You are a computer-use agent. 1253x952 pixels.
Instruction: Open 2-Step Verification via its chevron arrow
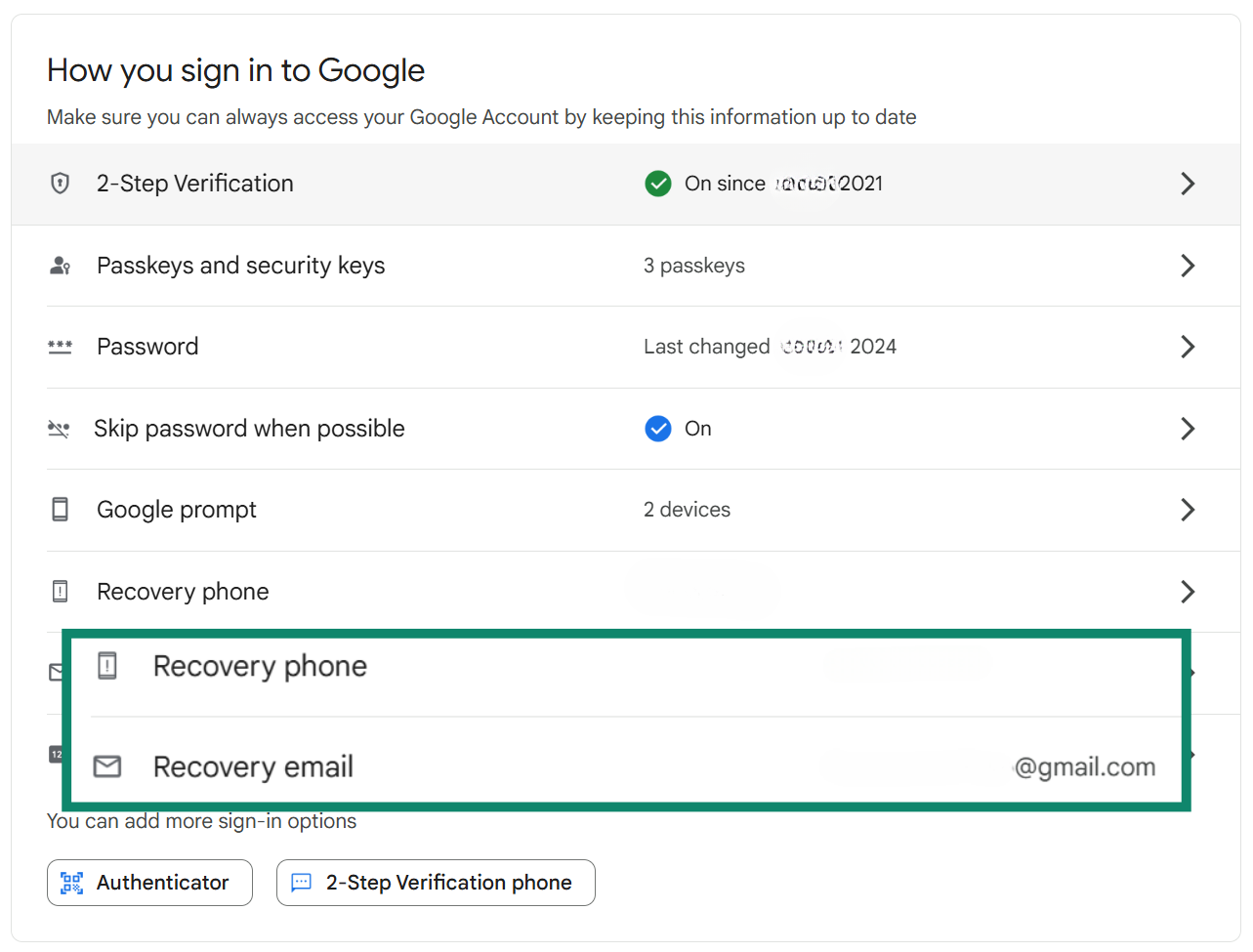click(1188, 184)
